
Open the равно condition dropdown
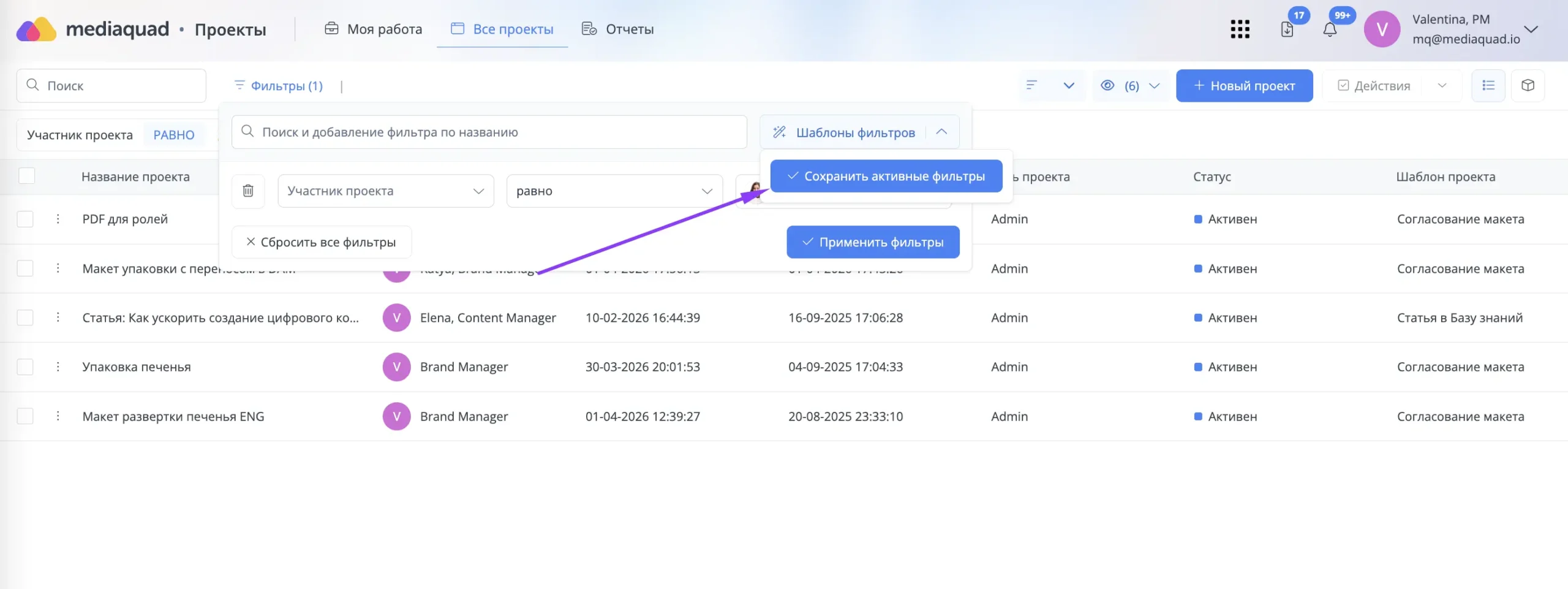(x=614, y=191)
